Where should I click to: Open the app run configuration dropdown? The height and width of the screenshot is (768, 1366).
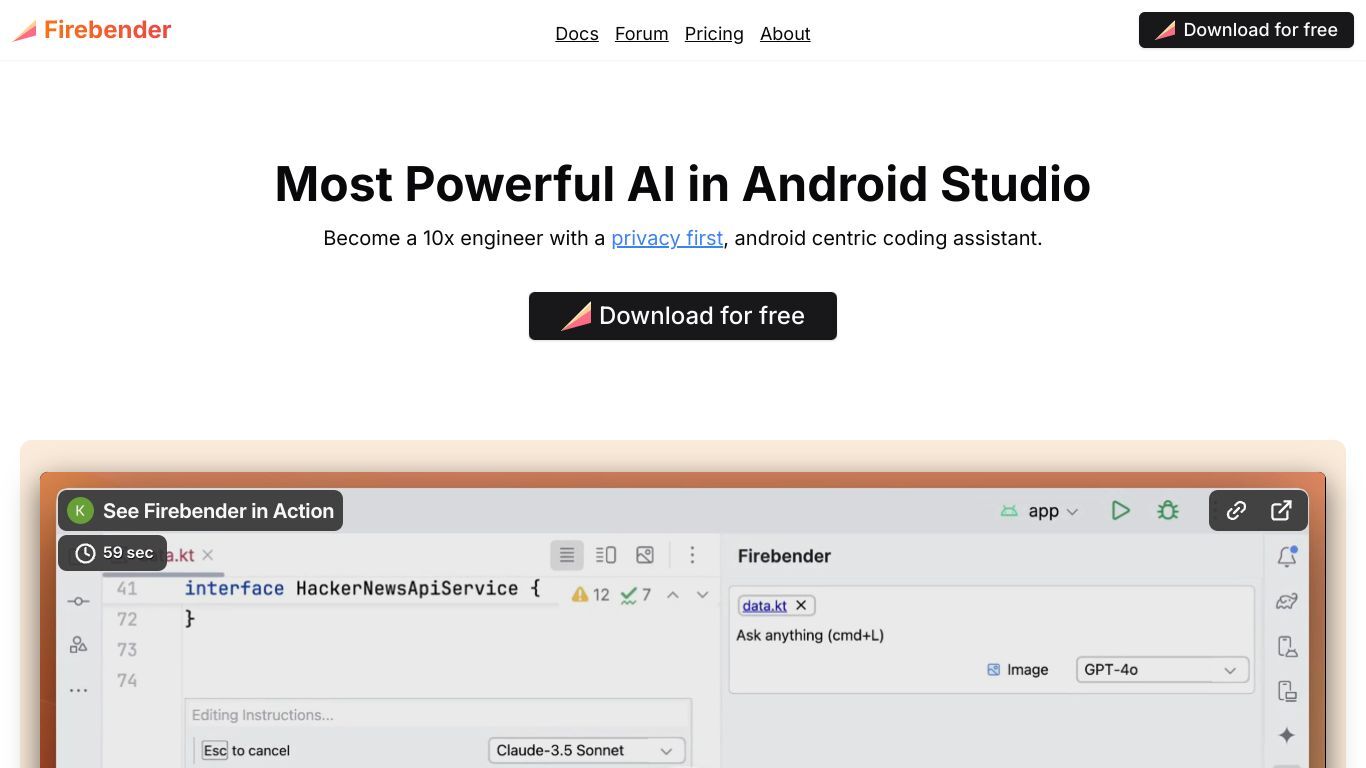point(1040,511)
